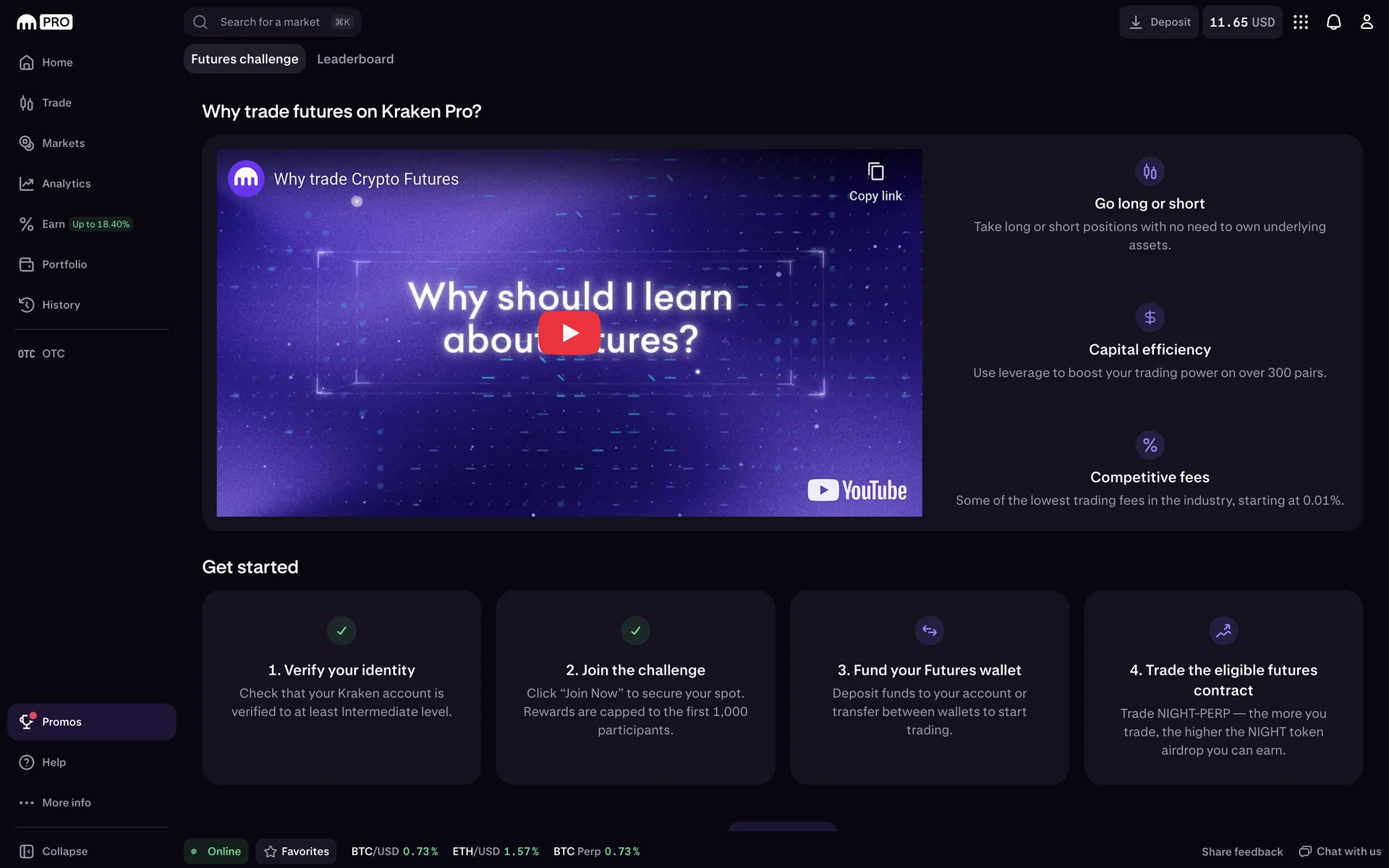Go to Portfolio in the sidebar
The width and height of the screenshot is (1389, 868).
(64, 265)
